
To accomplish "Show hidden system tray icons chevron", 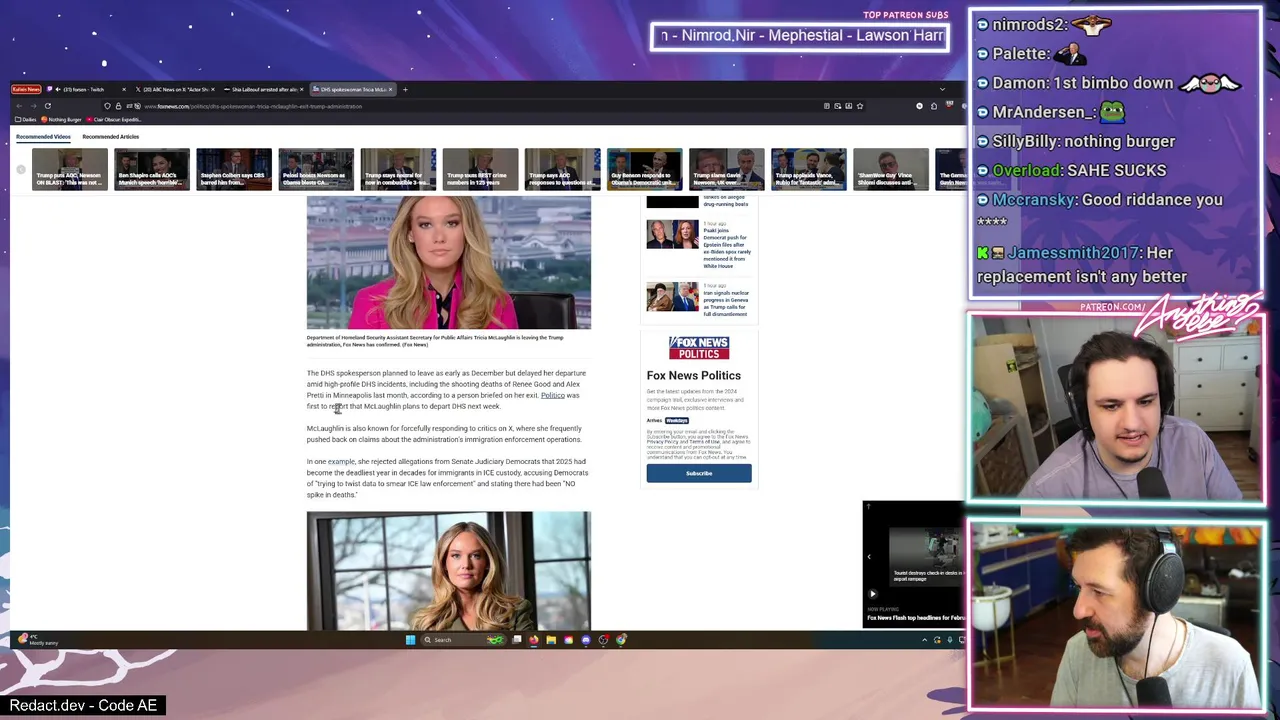I will pyautogui.click(x=924, y=640).
